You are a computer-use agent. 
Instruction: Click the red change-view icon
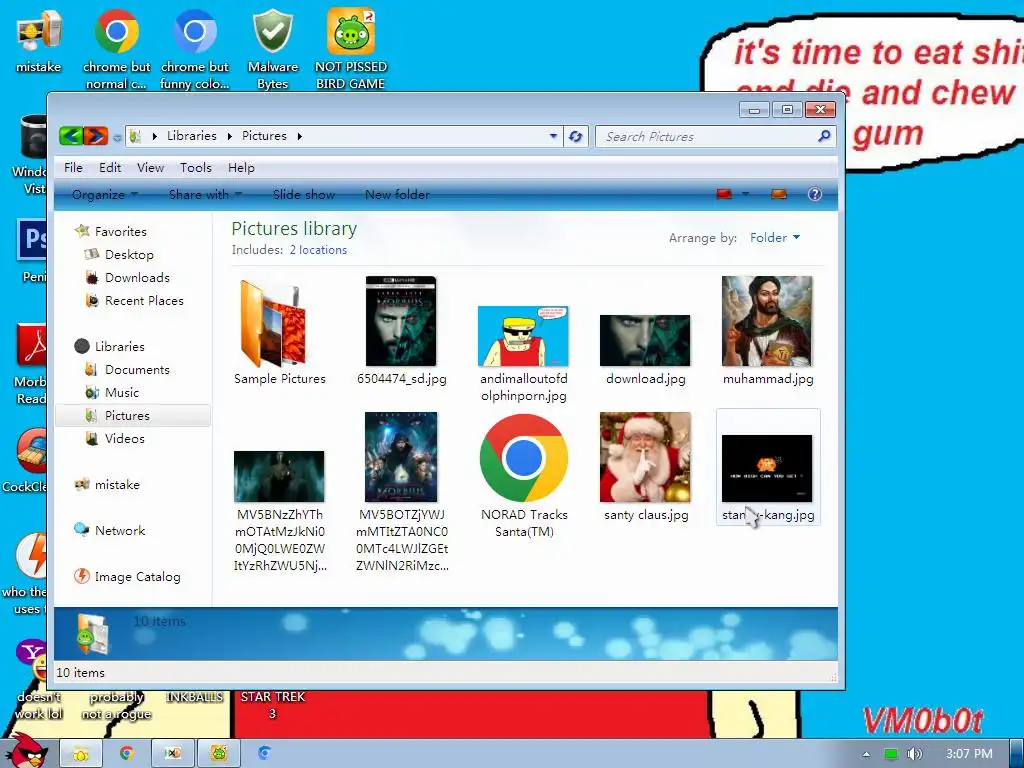coord(724,194)
